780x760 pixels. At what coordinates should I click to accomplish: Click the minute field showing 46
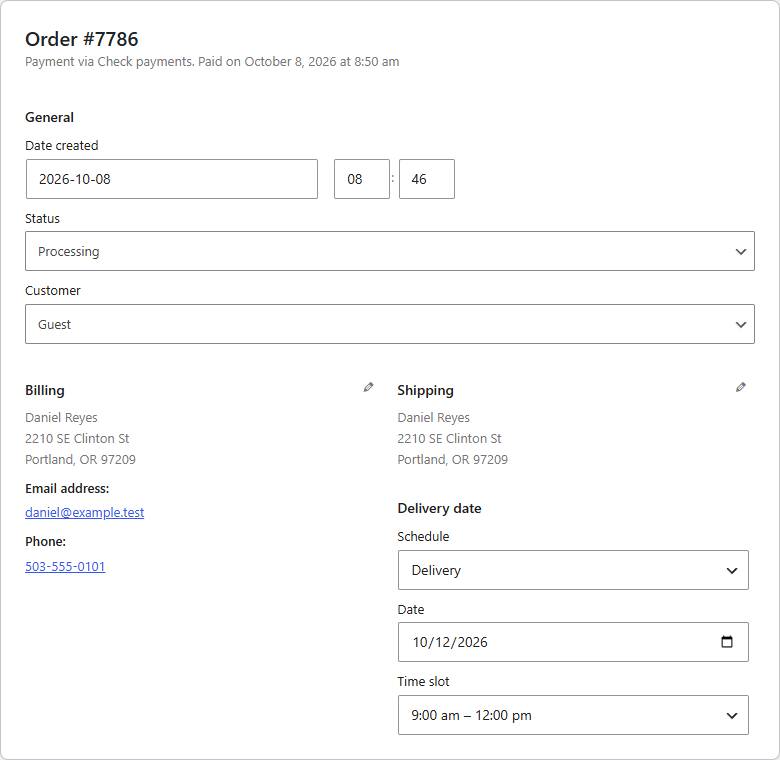point(427,179)
